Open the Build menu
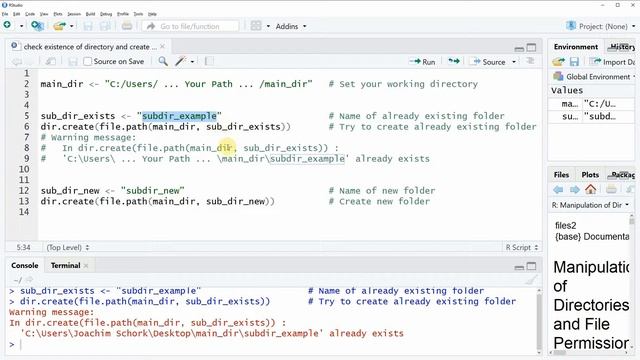 click(90, 14)
